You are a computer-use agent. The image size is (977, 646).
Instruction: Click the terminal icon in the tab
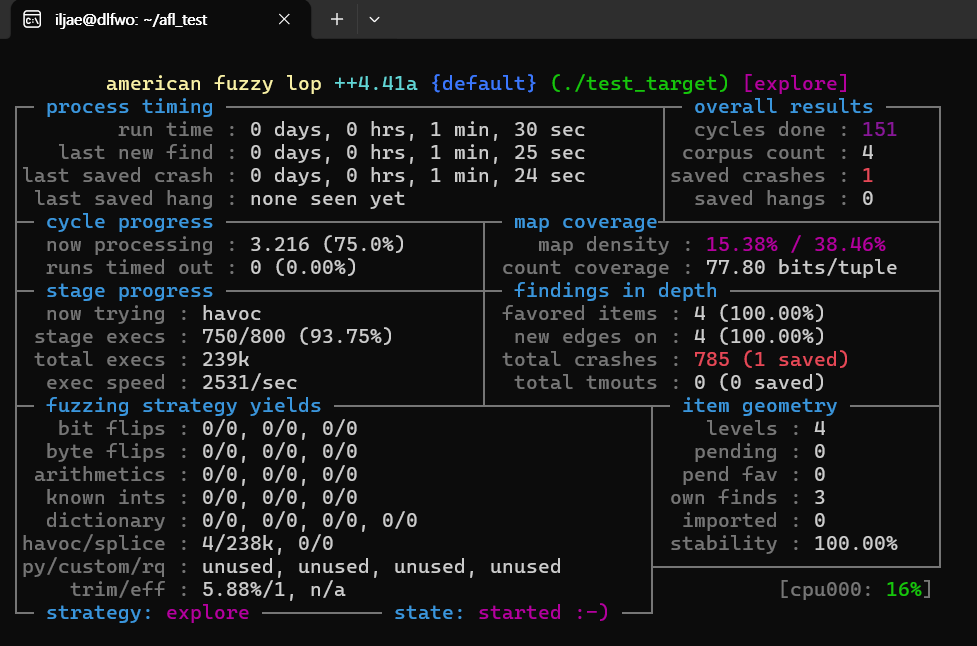pyautogui.click(x=32, y=19)
